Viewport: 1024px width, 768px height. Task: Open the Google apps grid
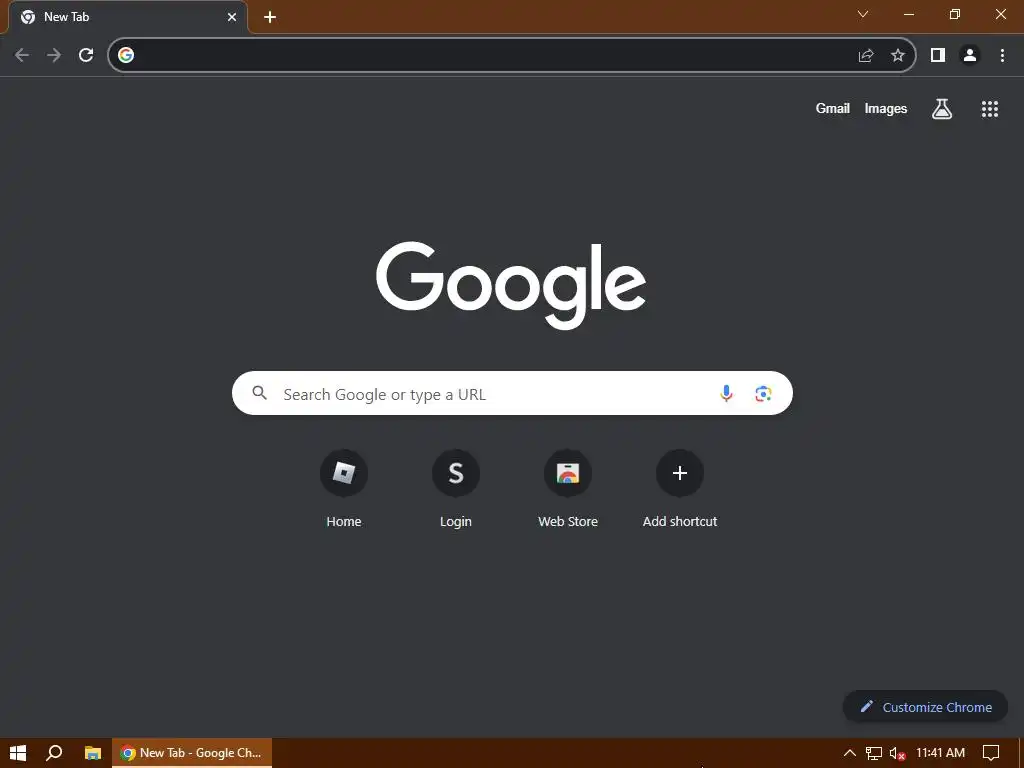990,108
